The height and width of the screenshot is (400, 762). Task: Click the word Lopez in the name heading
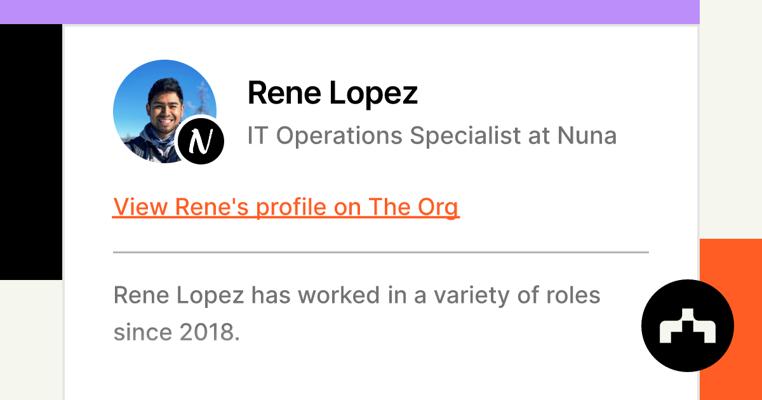click(x=375, y=93)
